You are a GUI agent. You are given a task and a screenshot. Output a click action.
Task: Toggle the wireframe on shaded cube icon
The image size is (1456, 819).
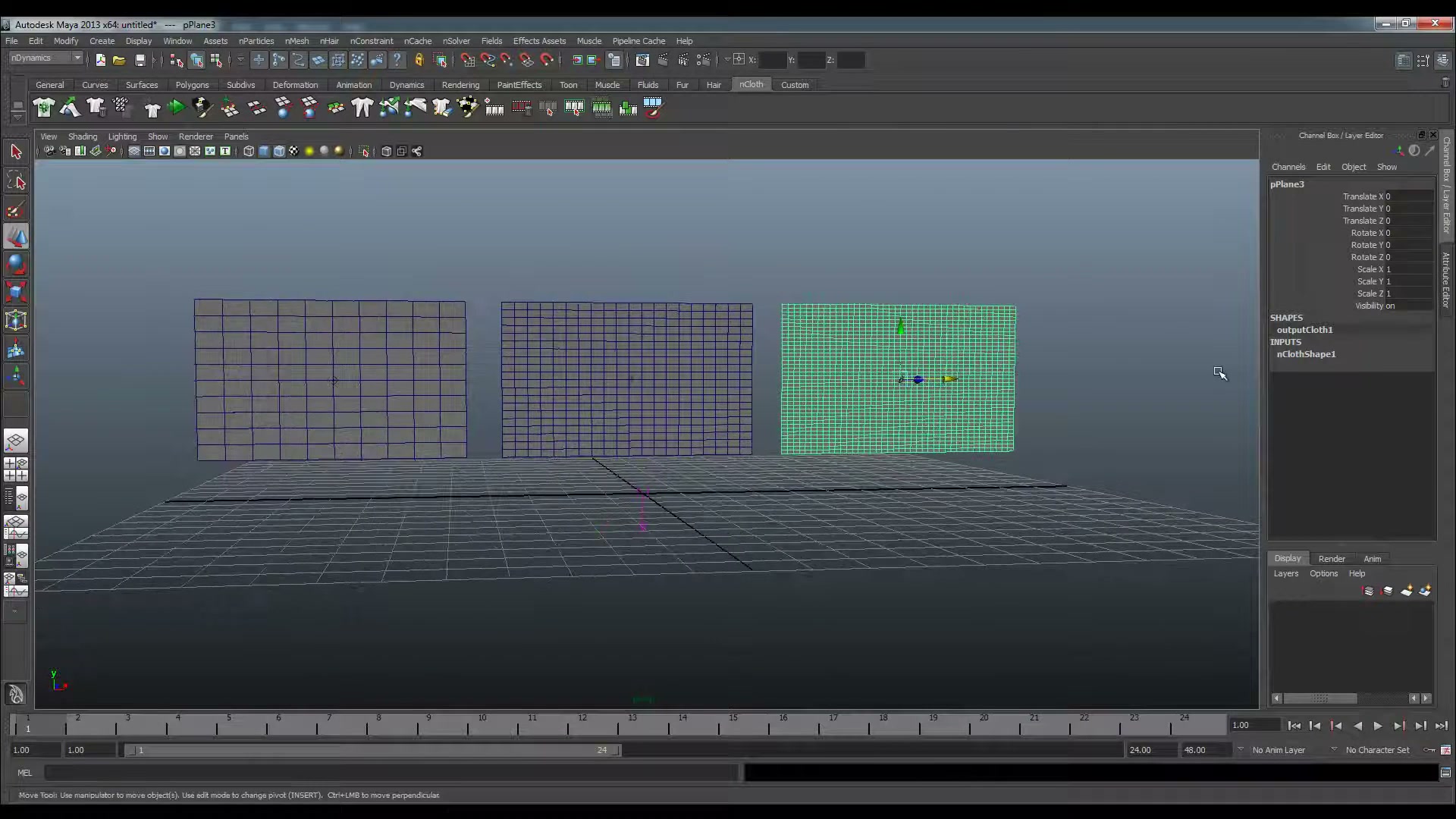click(x=279, y=151)
